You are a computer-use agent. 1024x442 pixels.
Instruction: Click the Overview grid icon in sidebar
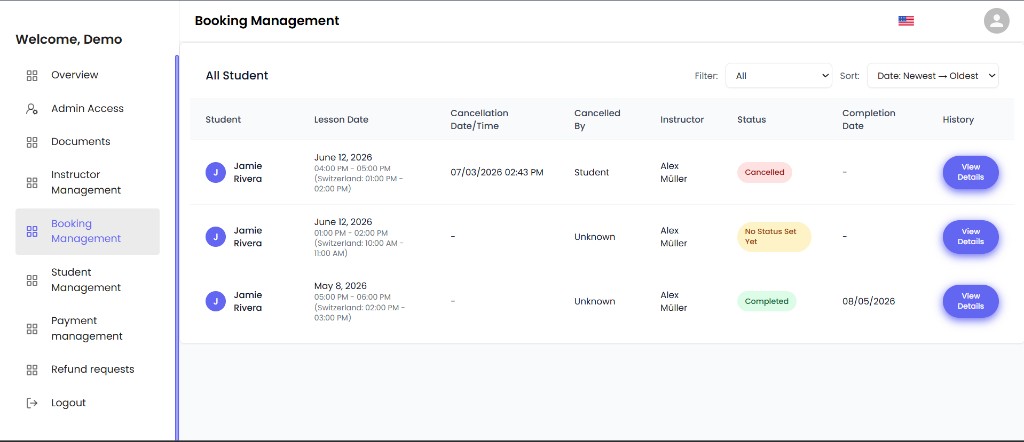31,75
